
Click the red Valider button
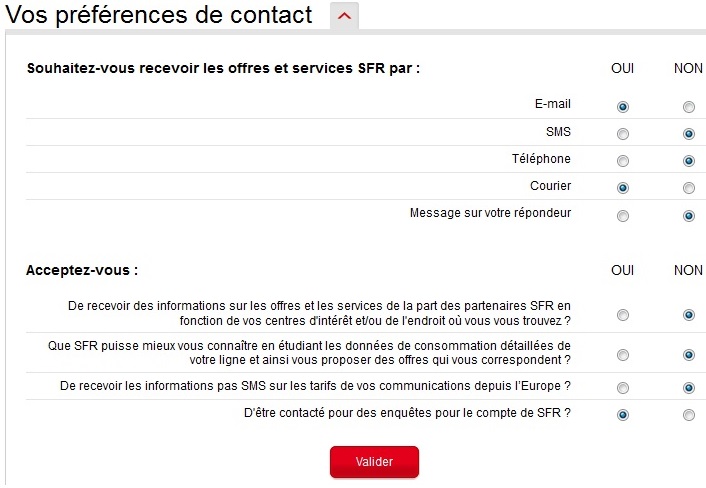tap(374, 462)
